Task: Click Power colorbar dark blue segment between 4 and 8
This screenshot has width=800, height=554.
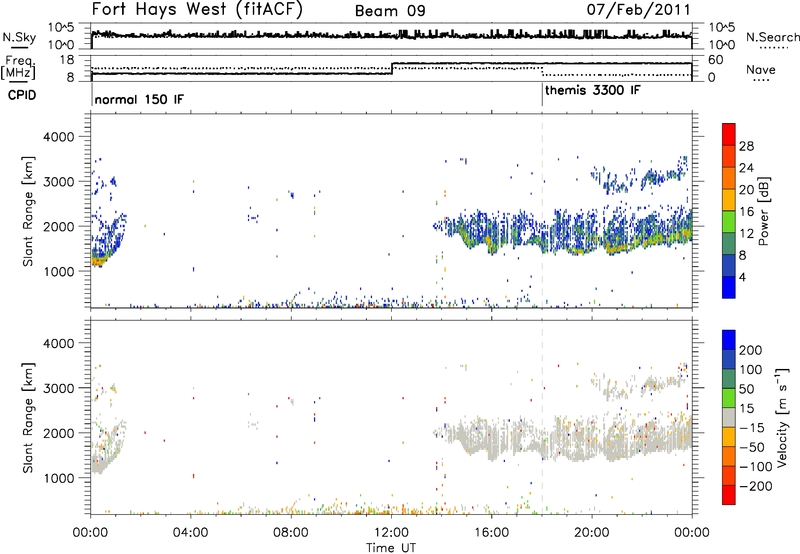Action: tap(729, 265)
